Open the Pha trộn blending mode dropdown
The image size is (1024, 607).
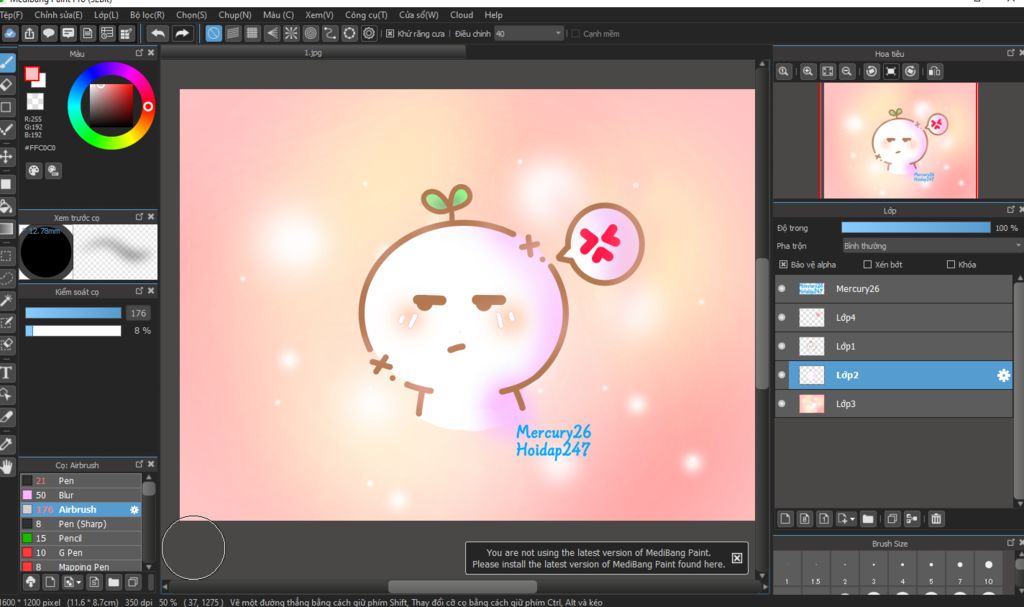pos(932,246)
